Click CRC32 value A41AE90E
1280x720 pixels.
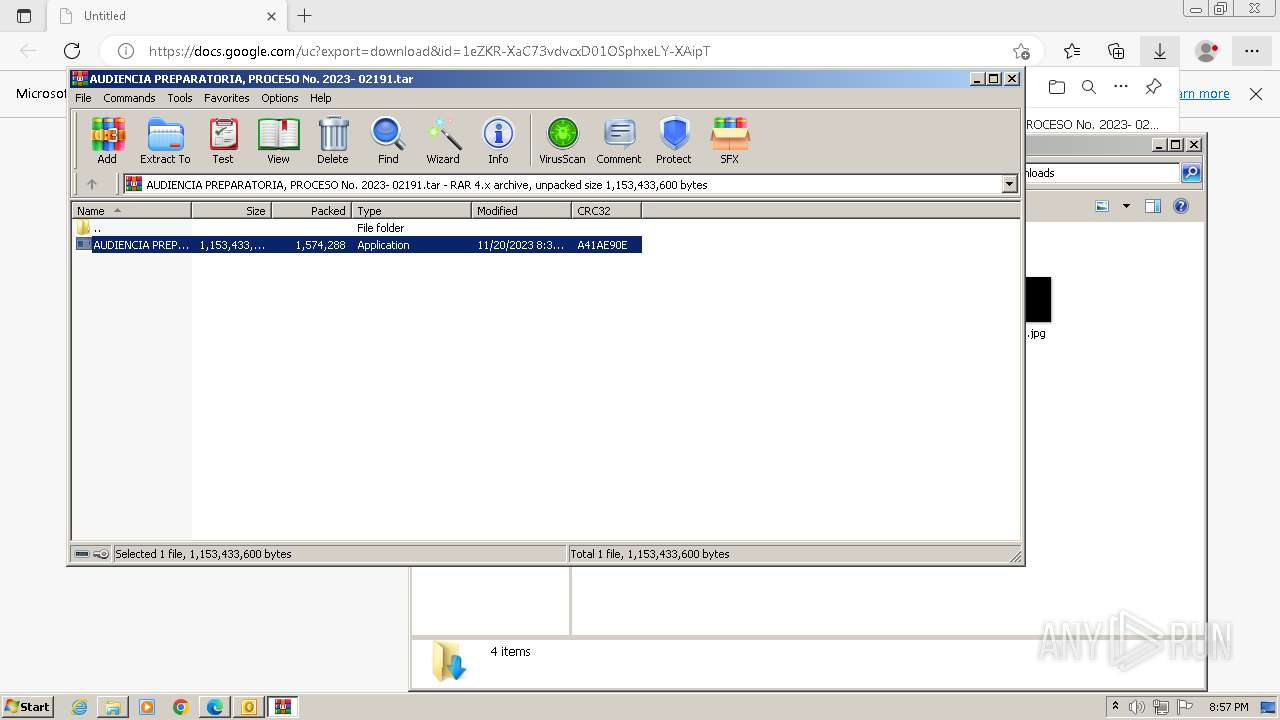pos(602,245)
